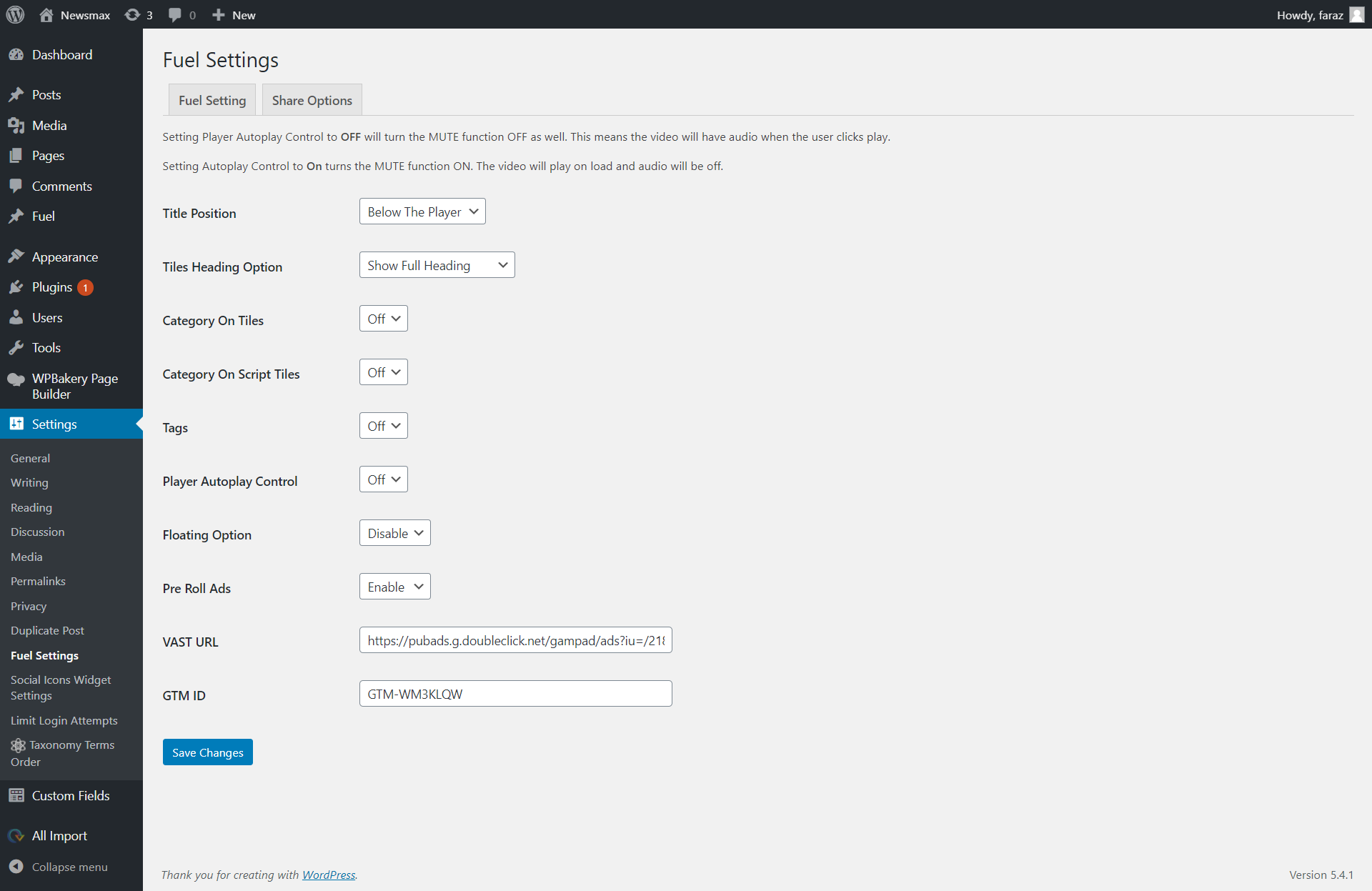This screenshot has width=1372, height=891.
Task: Collapse the admin sidebar menu
Action: pos(69,867)
